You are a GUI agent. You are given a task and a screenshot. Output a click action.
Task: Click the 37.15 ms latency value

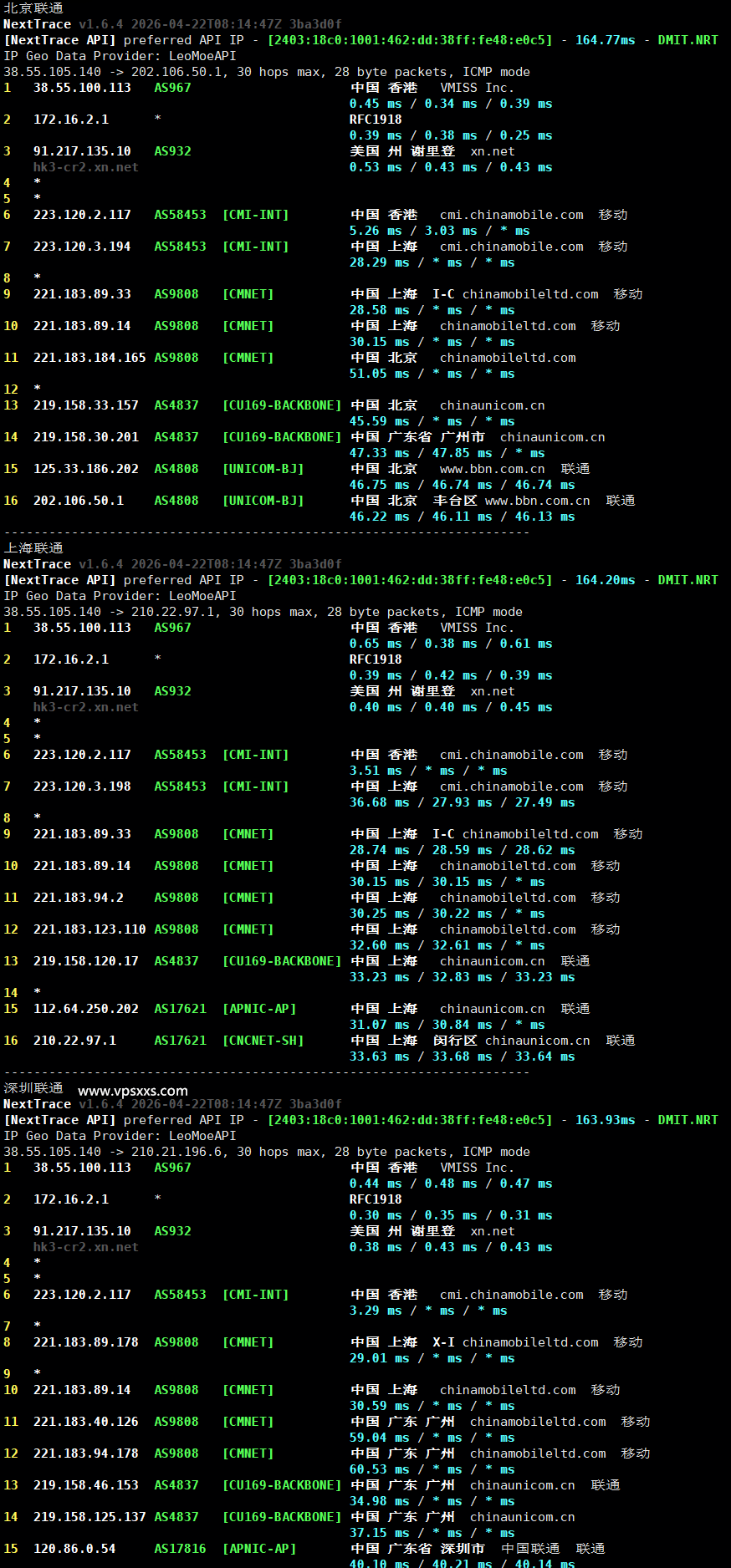(380, 1533)
